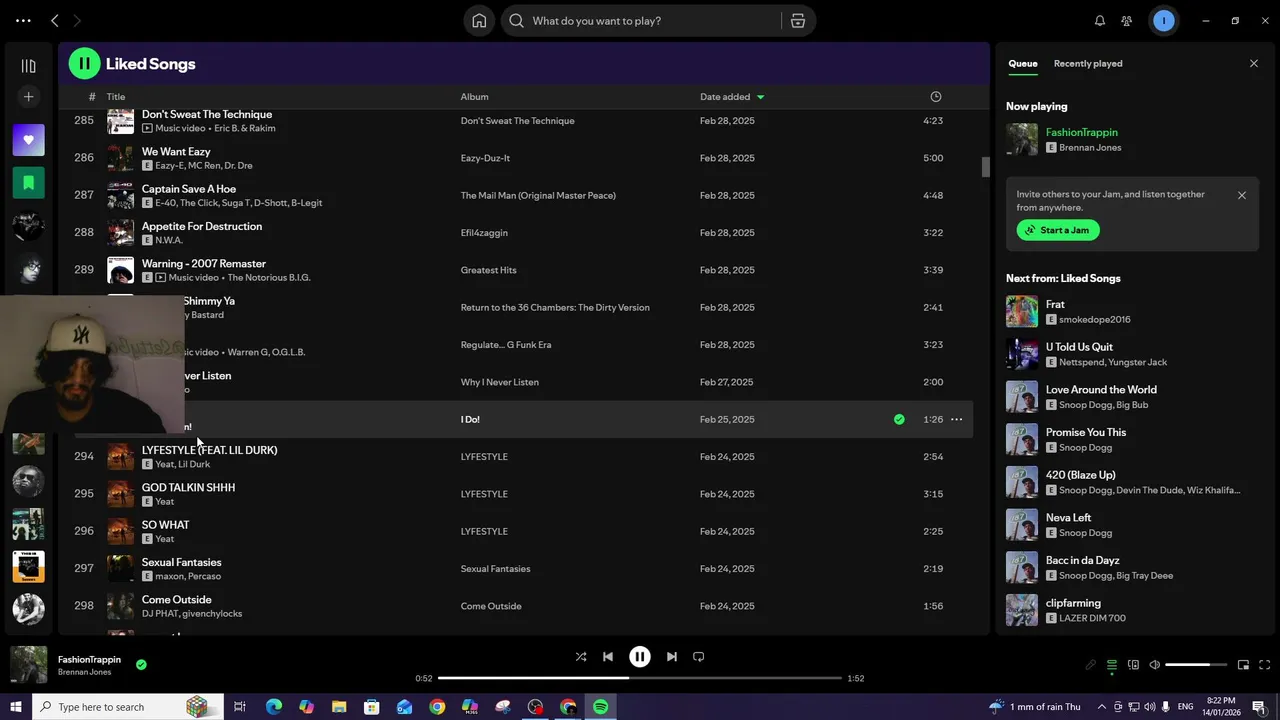Show hidden system tray icons
This screenshot has width=1280, height=720.
point(1101,707)
